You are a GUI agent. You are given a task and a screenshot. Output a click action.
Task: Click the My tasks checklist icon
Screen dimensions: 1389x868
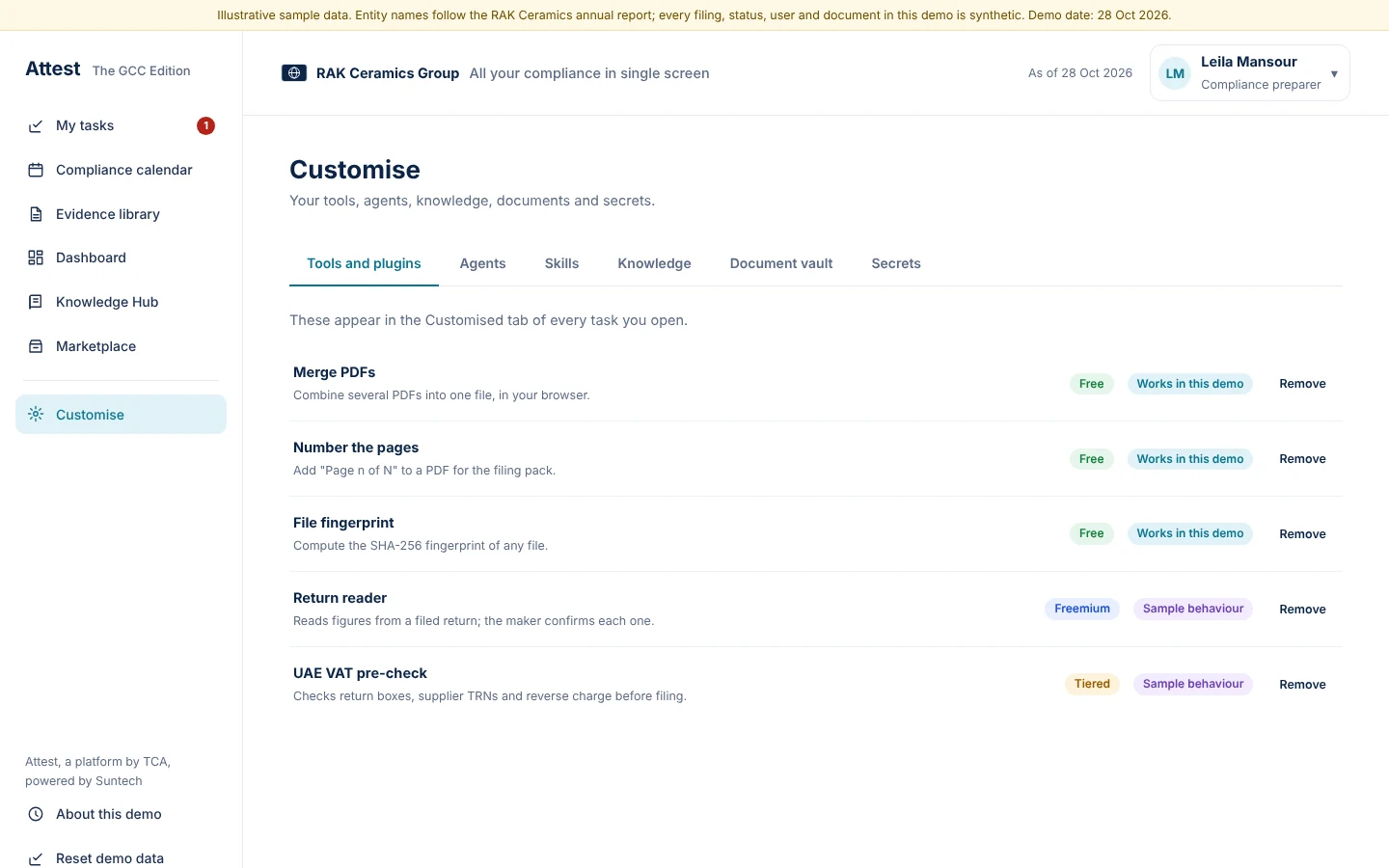(x=36, y=126)
